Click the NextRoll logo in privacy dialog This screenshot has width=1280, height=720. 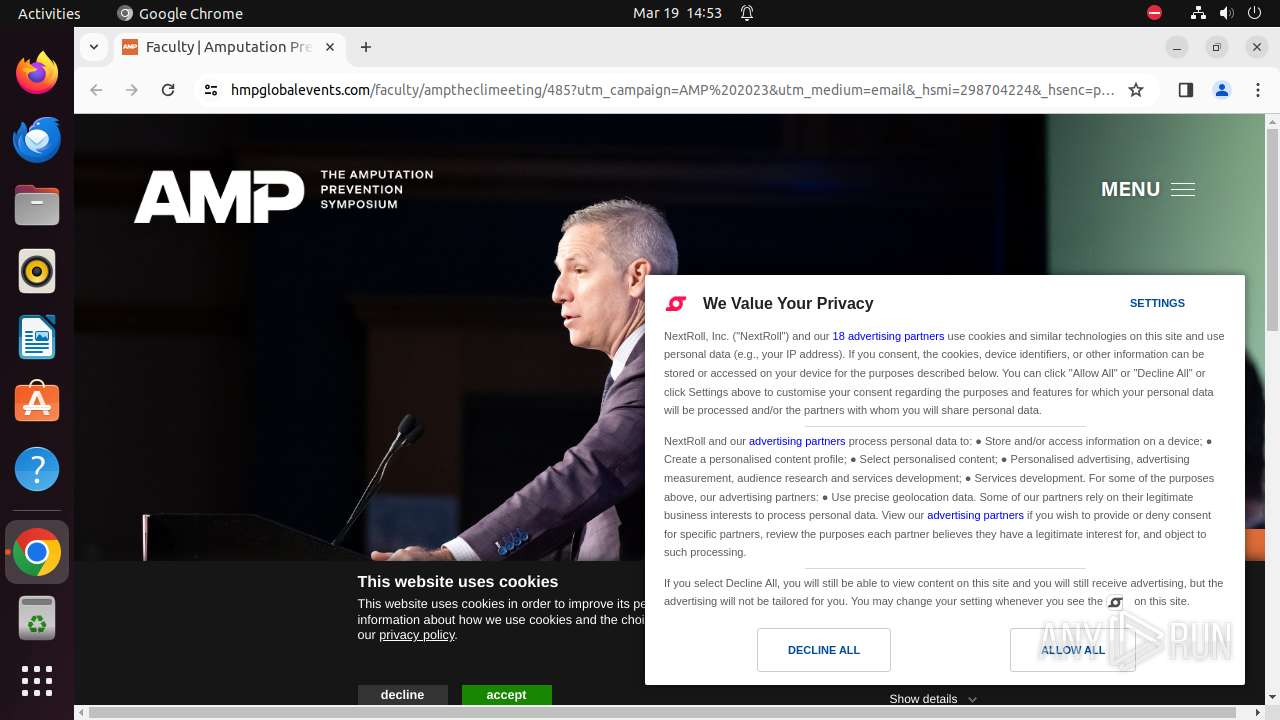point(677,303)
